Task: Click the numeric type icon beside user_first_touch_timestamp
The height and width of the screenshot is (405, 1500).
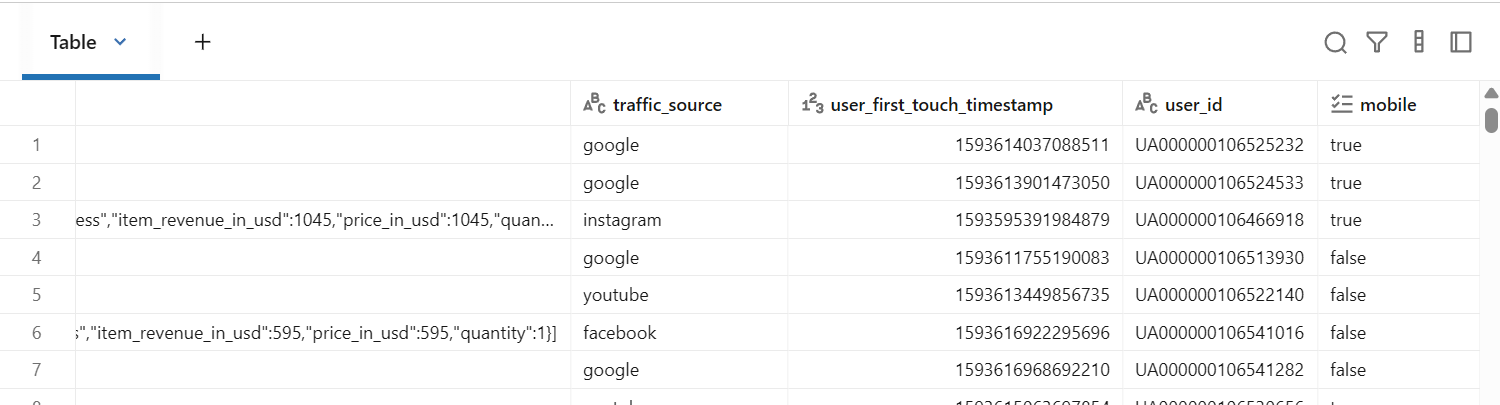Action: coord(812,104)
